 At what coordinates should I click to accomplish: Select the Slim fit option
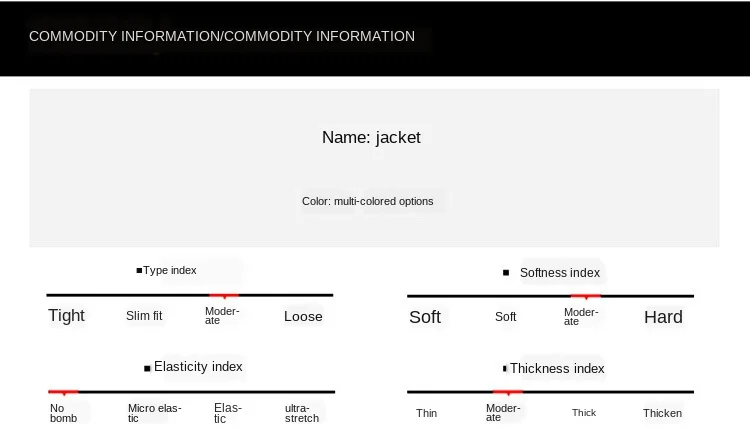[x=144, y=316]
